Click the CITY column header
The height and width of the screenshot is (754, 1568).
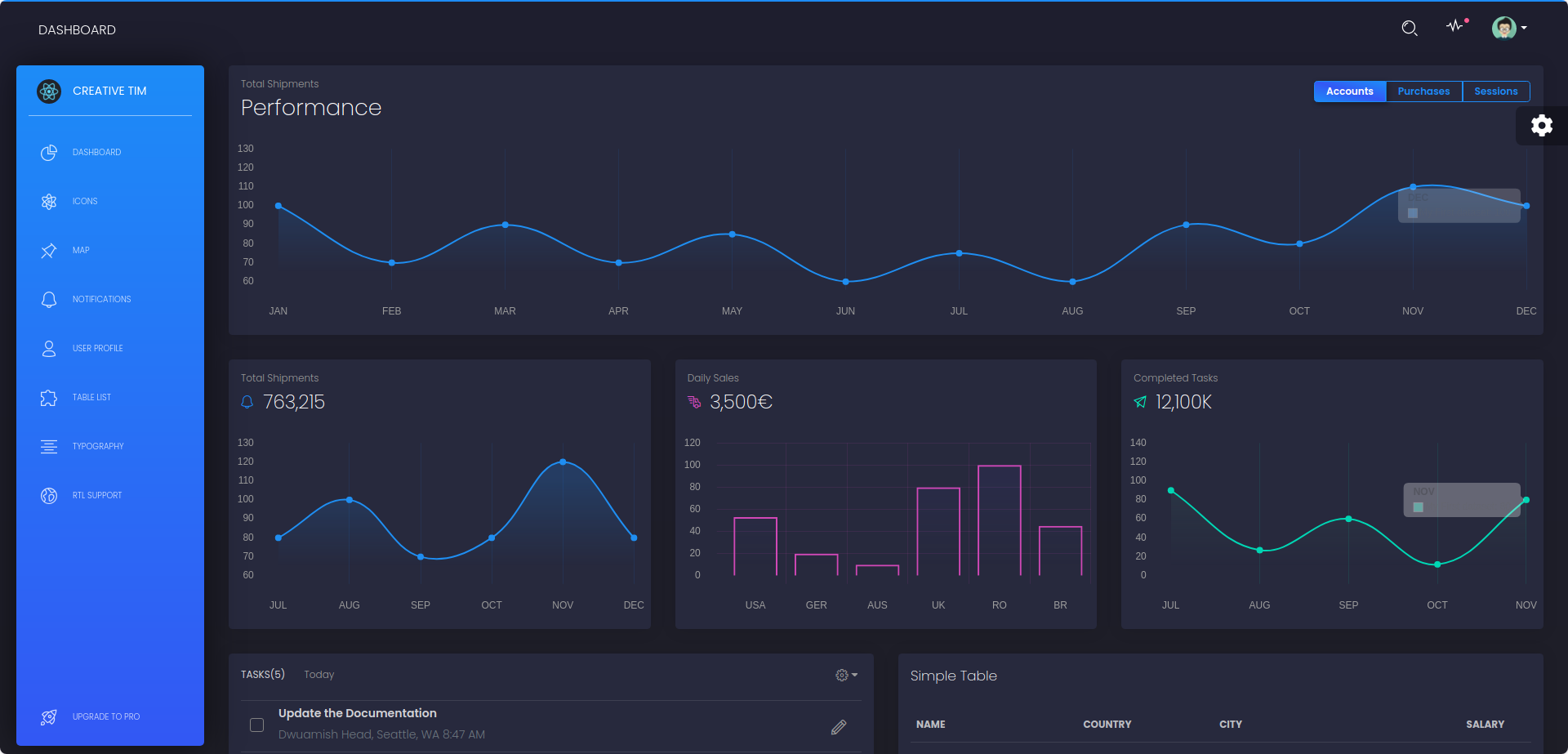[x=1231, y=725]
